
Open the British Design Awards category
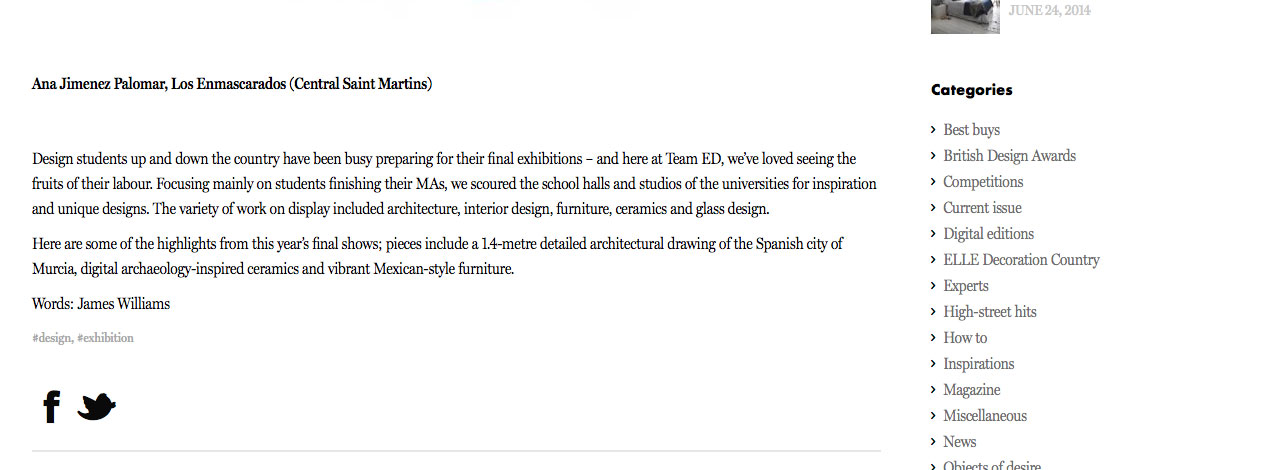coord(1009,156)
